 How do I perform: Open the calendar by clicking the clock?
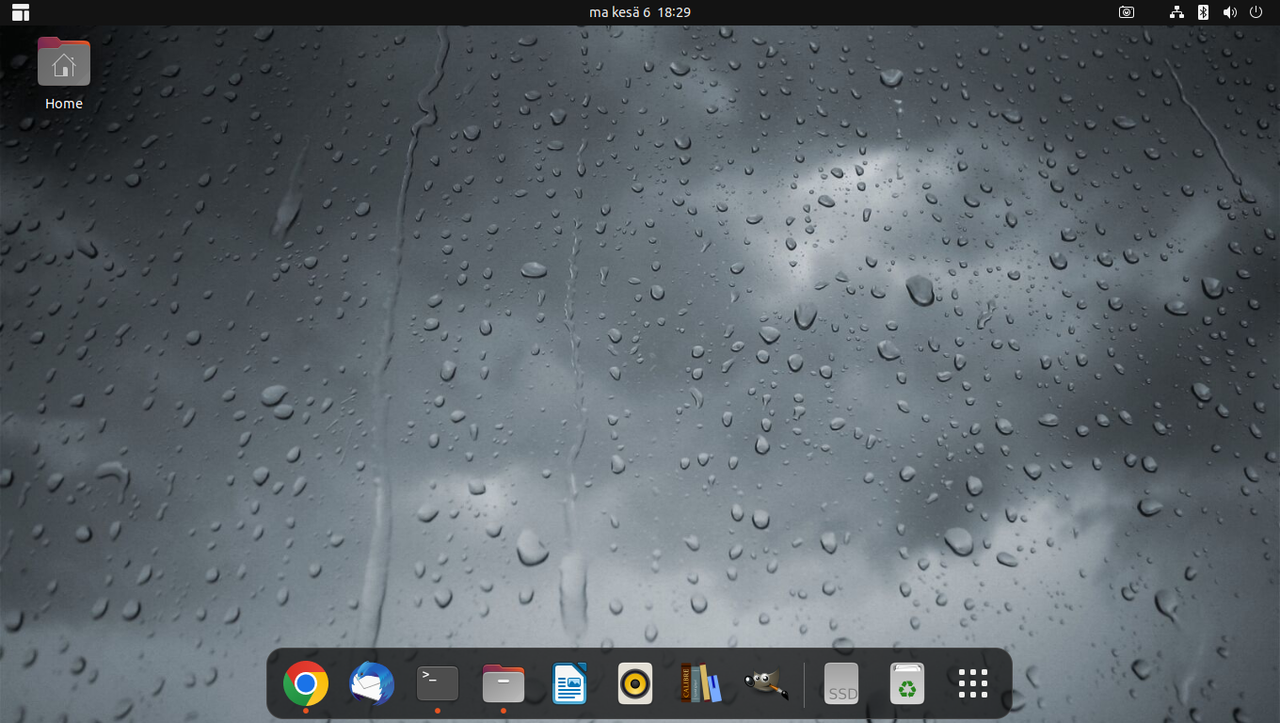[638, 13]
